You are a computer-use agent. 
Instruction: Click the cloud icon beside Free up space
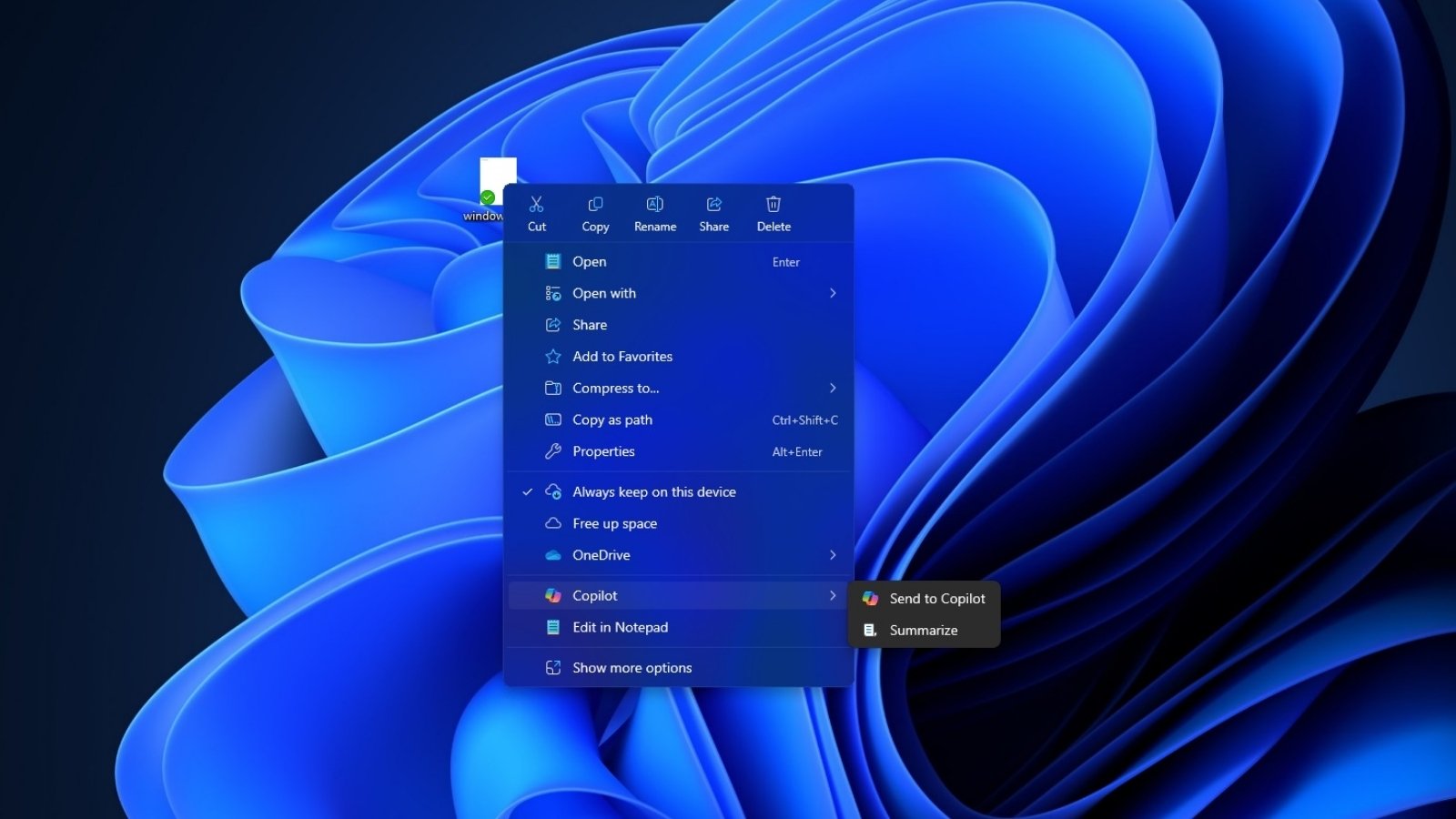click(552, 523)
